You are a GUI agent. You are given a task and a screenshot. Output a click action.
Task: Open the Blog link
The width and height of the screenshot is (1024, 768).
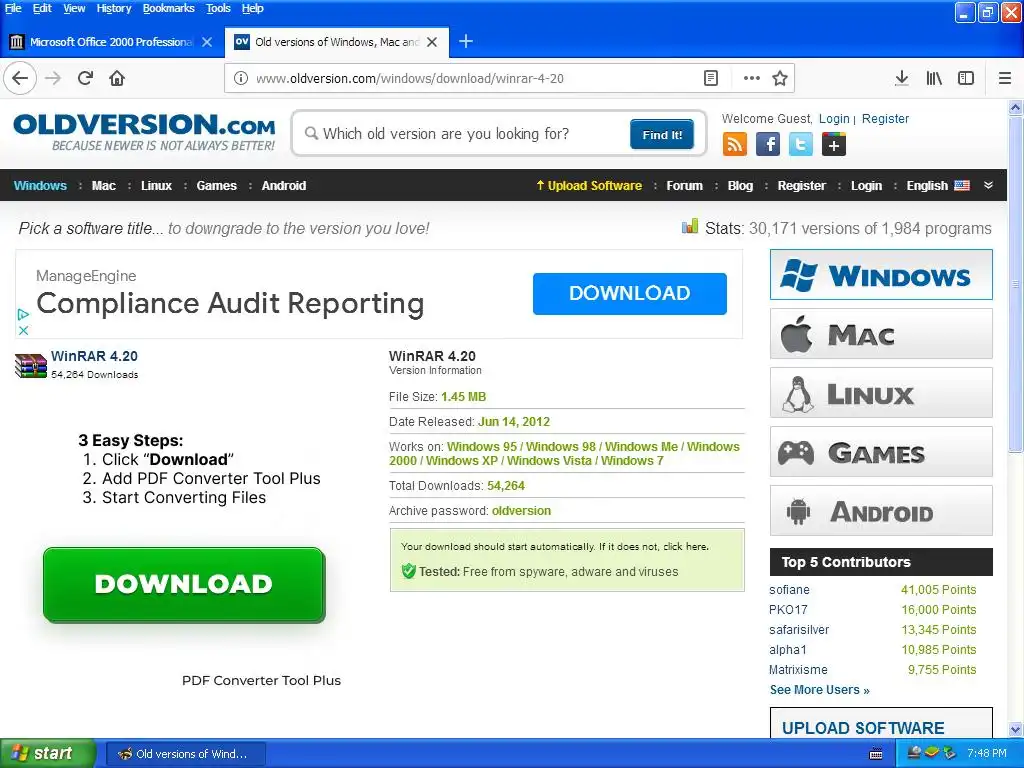740,185
